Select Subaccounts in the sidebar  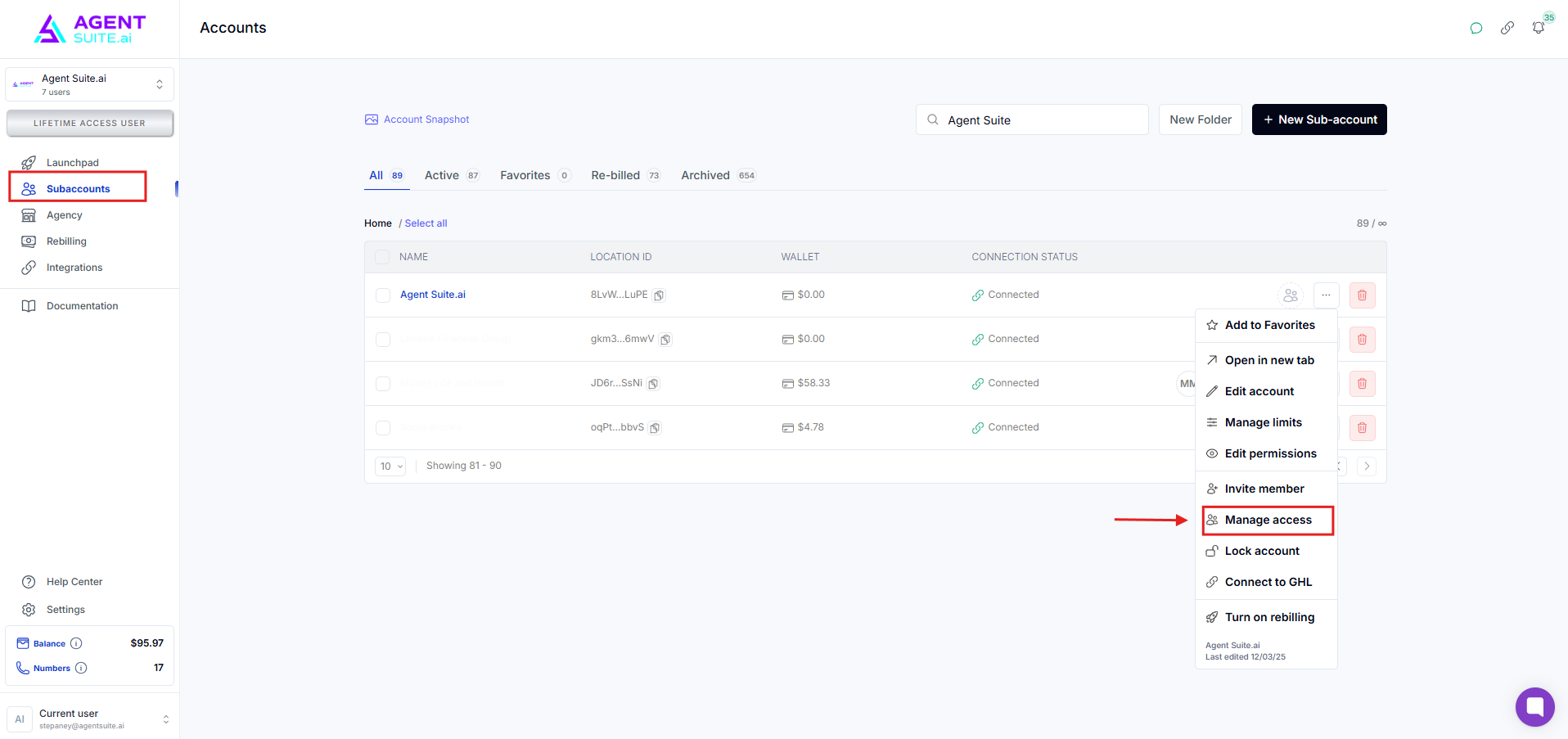coord(78,189)
